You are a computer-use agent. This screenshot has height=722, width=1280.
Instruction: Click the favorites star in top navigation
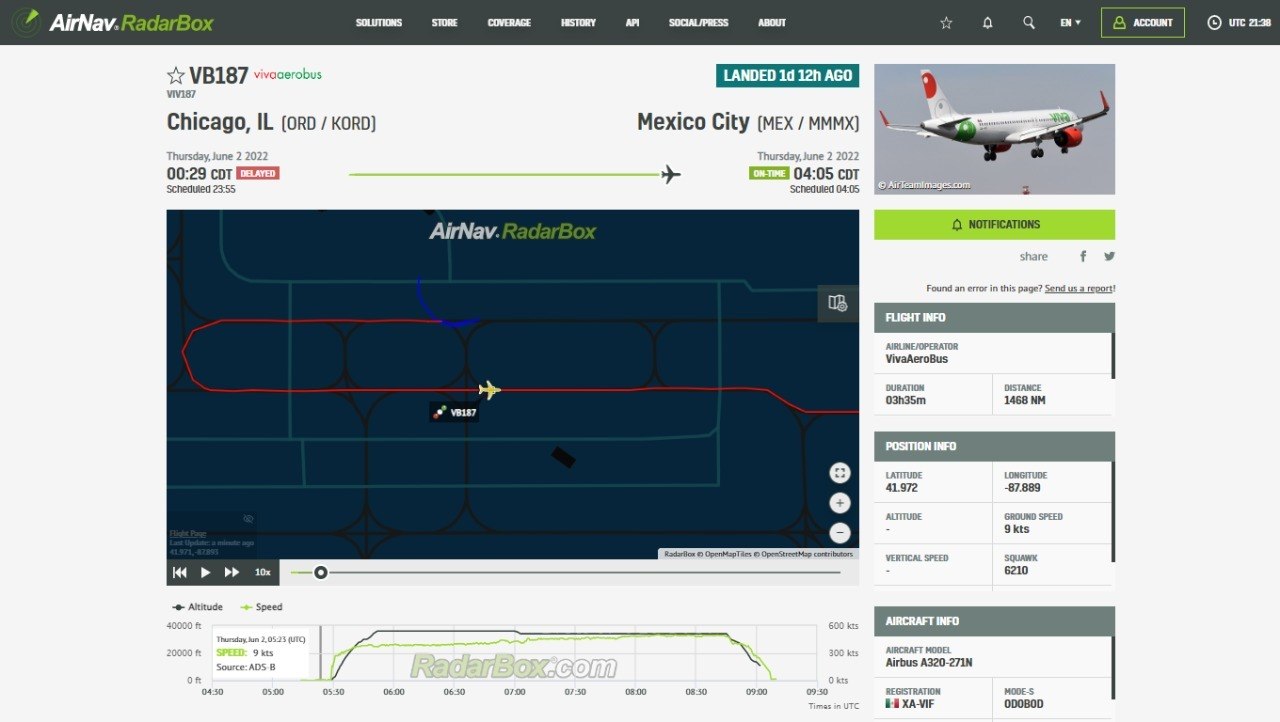coord(946,23)
